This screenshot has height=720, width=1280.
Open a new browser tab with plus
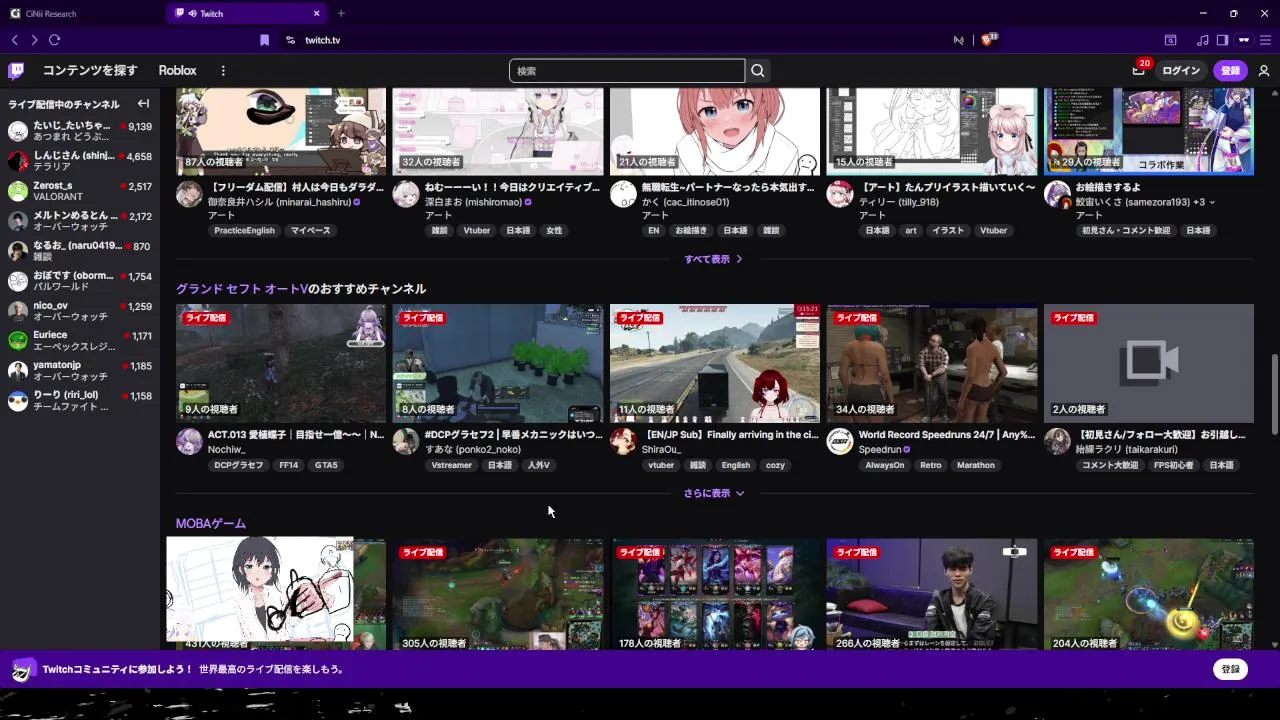(341, 14)
